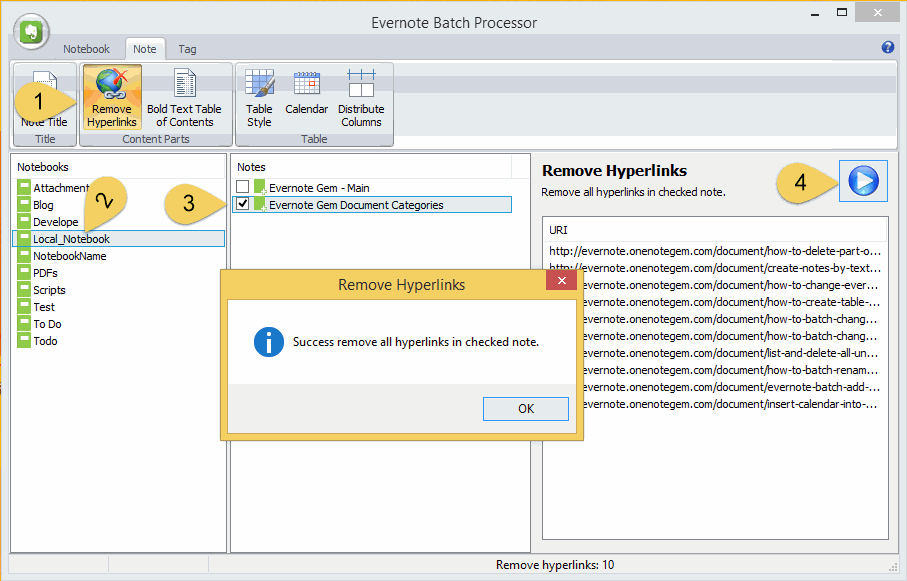Switch to the Tag tab
Image resolution: width=907 pixels, height=581 pixels.
pyautogui.click(x=187, y=49)
